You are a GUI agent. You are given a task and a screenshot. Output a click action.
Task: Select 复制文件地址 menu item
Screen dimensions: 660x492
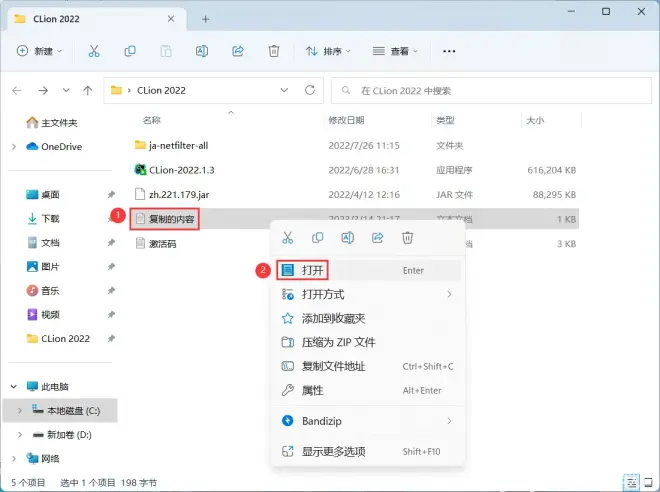[368, 366]
